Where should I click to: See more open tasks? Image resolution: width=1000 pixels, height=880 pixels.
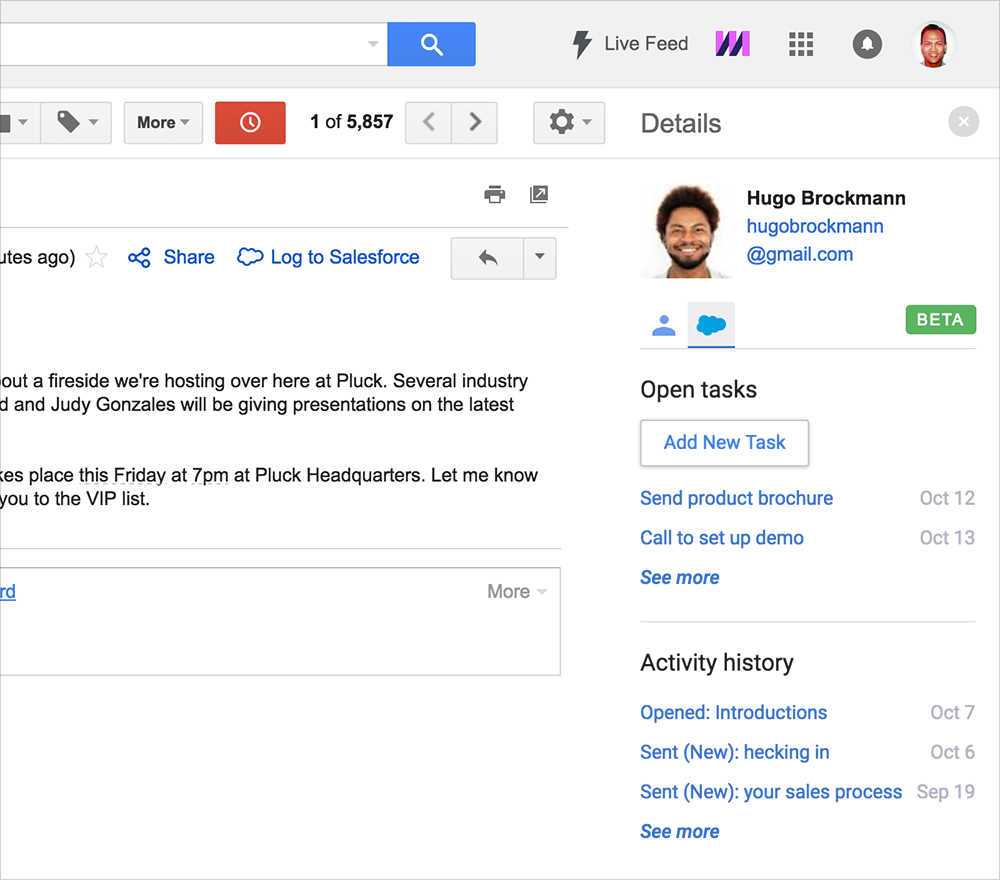coord(680,577)
